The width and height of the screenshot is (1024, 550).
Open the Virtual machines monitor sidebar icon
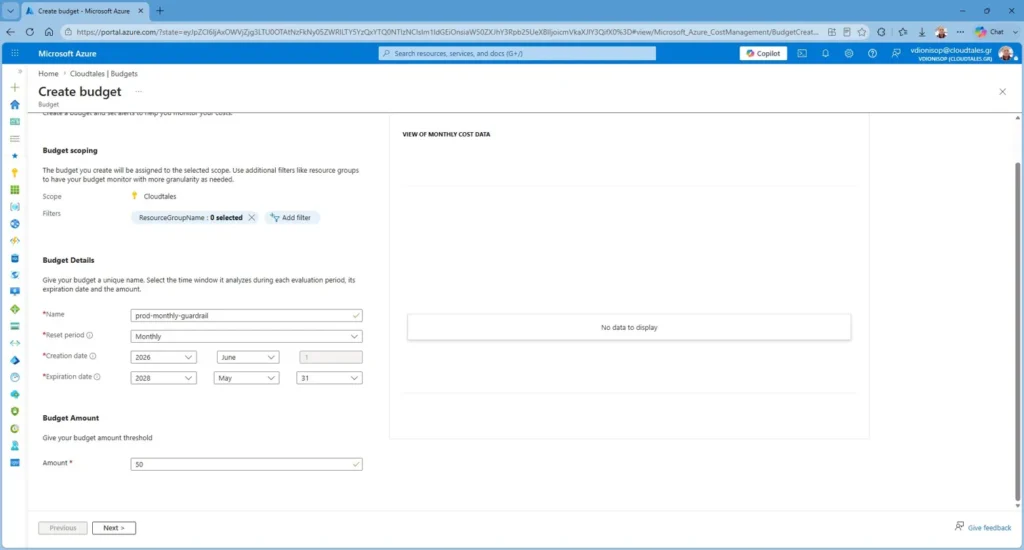[14, 292]
